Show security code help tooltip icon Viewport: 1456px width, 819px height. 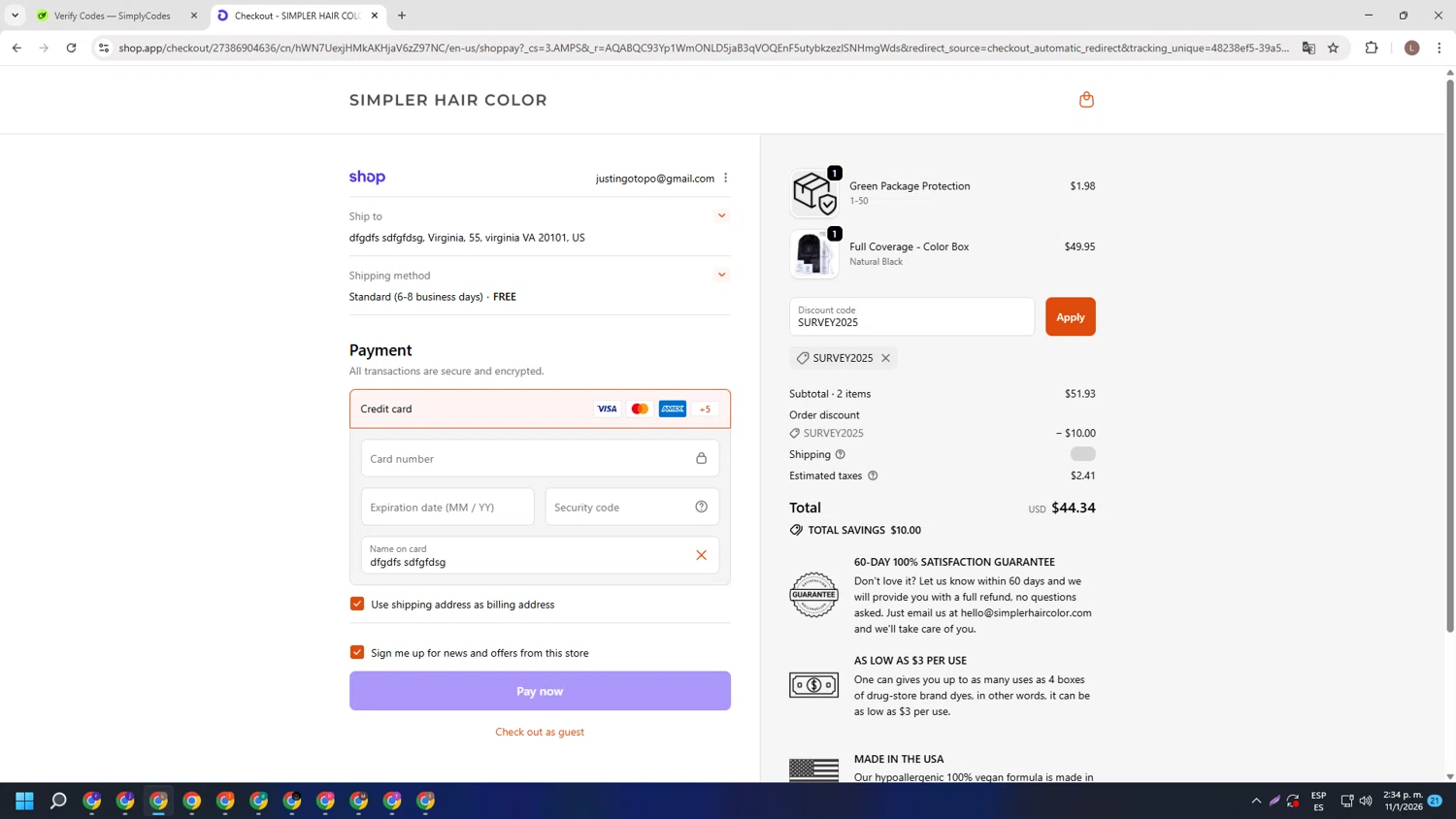click(x=701, y=507)
